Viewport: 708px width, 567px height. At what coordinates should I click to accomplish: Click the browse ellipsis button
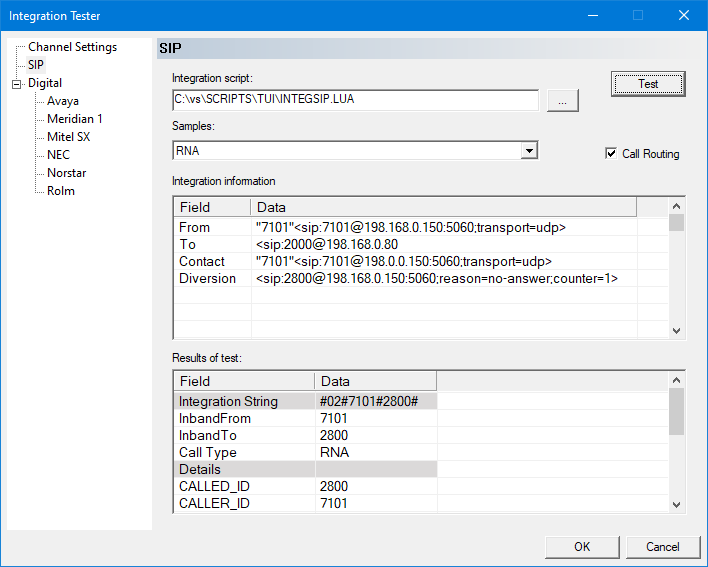(x=562, y=101)
